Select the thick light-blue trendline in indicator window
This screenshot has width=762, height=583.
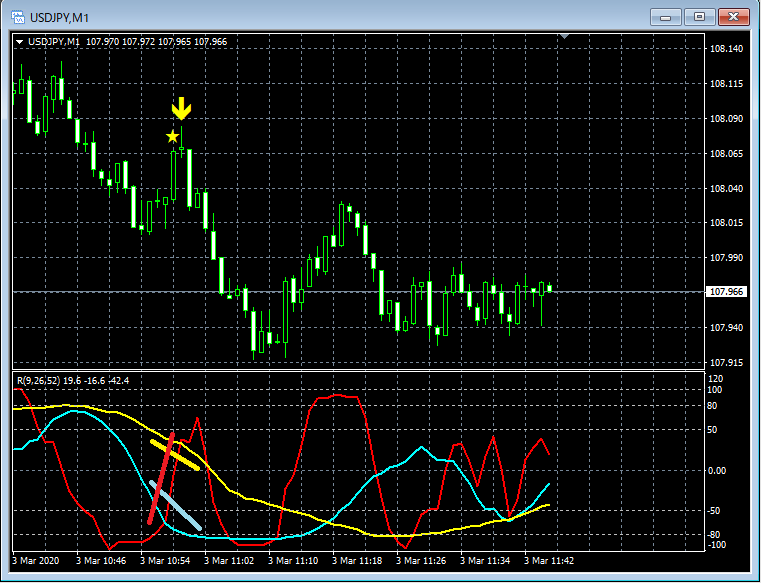[x=175, y=505]
